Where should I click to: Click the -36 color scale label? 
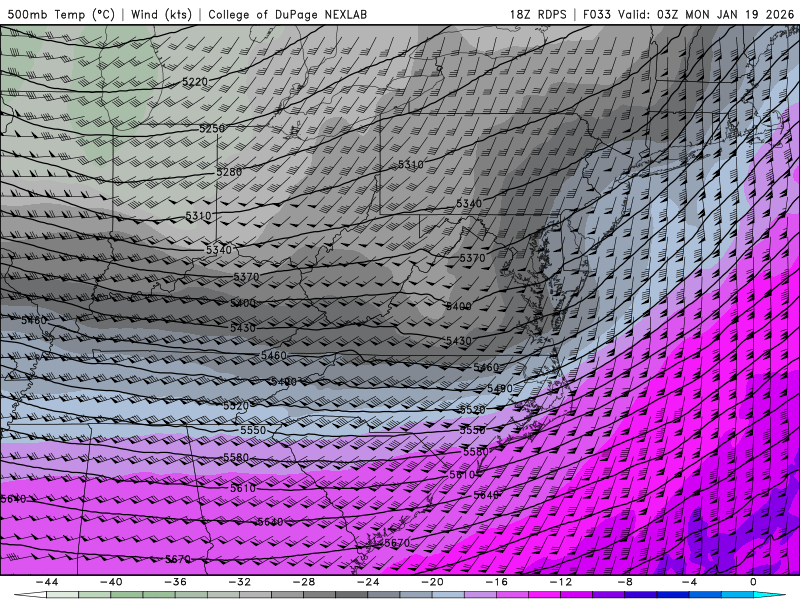176,582
